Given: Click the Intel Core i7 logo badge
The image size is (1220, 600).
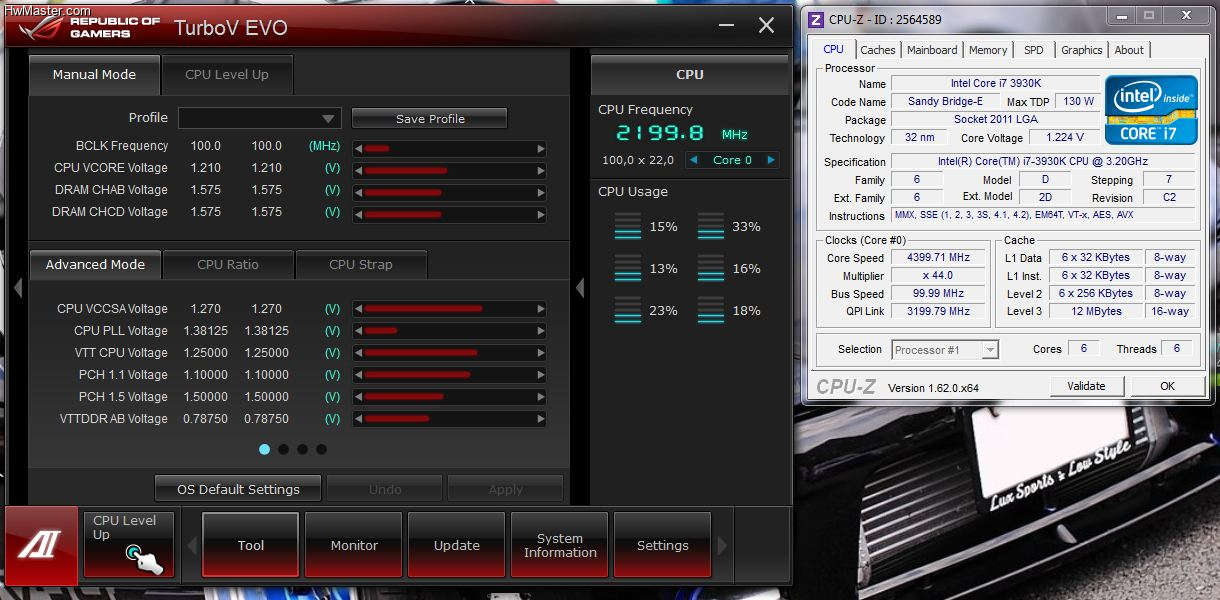Looking at the screenshot, I should 1151,110.
